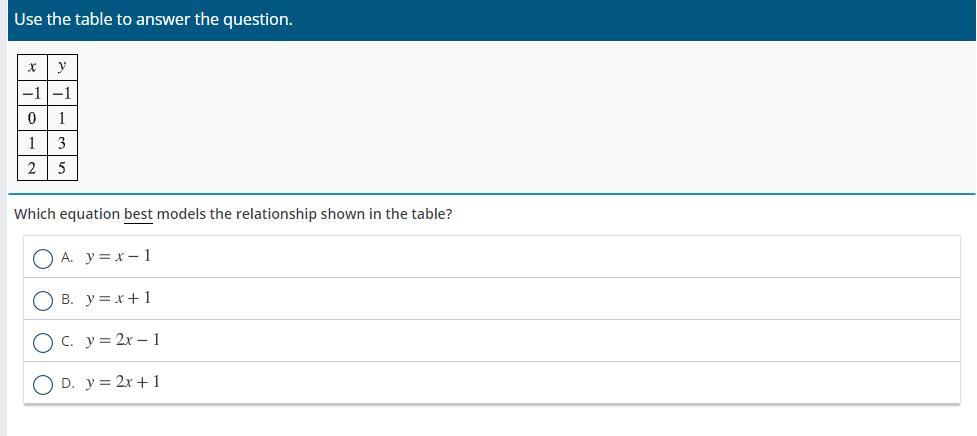Click the y value 1 beside x value 0
Viewport: 977px width, 436px height.
click(x=62, y=118)
